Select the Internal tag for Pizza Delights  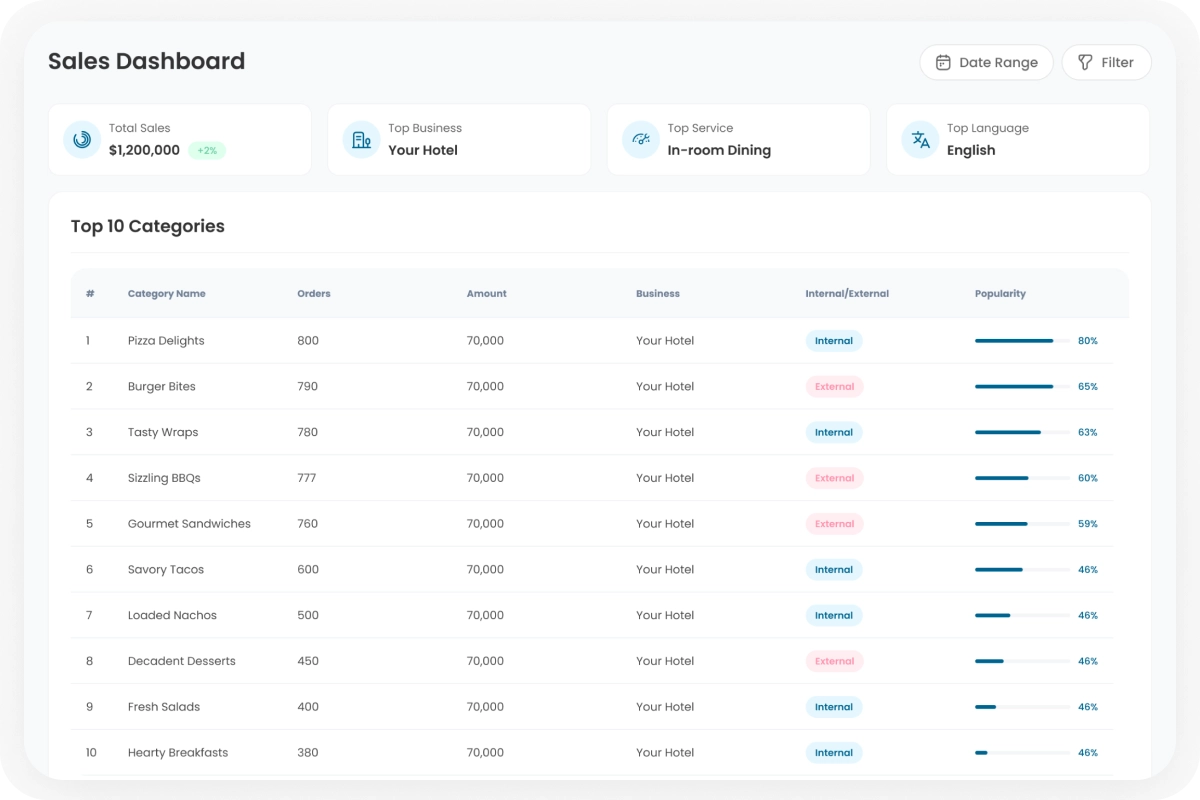coord(833,341)
